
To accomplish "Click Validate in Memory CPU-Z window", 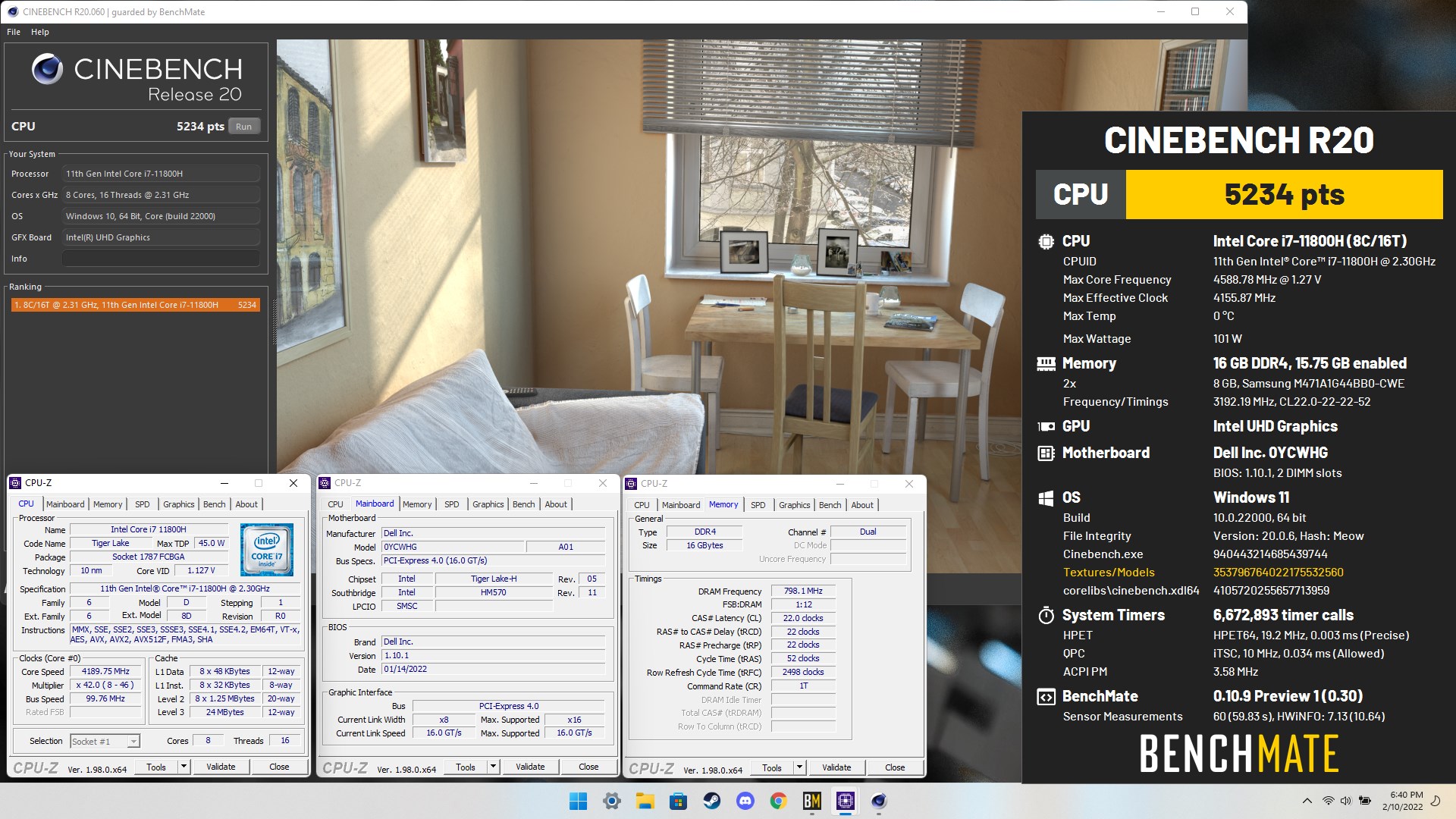I will click(x=836, y=768).
